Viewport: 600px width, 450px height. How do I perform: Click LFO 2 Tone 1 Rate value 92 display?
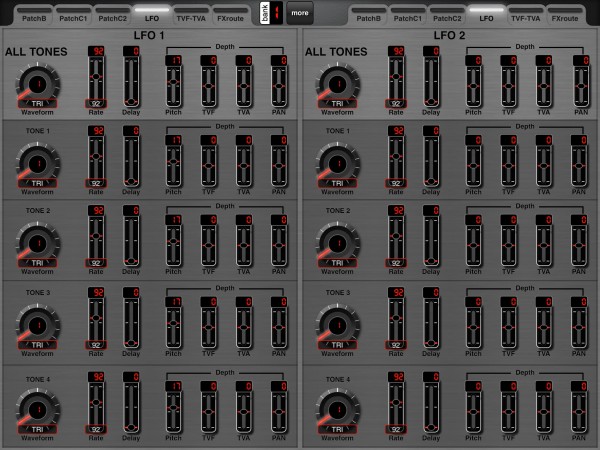396,131
